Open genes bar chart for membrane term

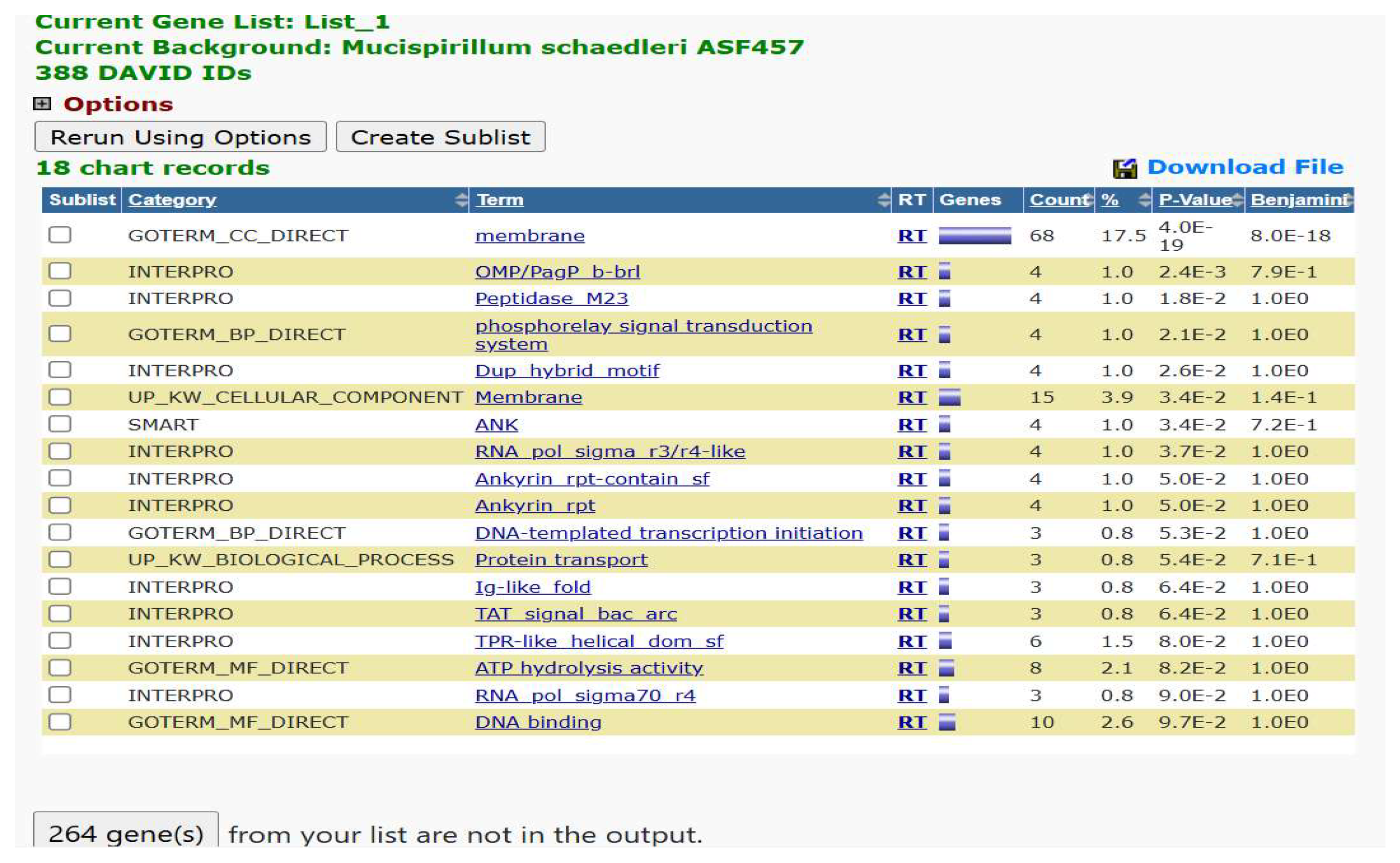click(x=977, y=236)
